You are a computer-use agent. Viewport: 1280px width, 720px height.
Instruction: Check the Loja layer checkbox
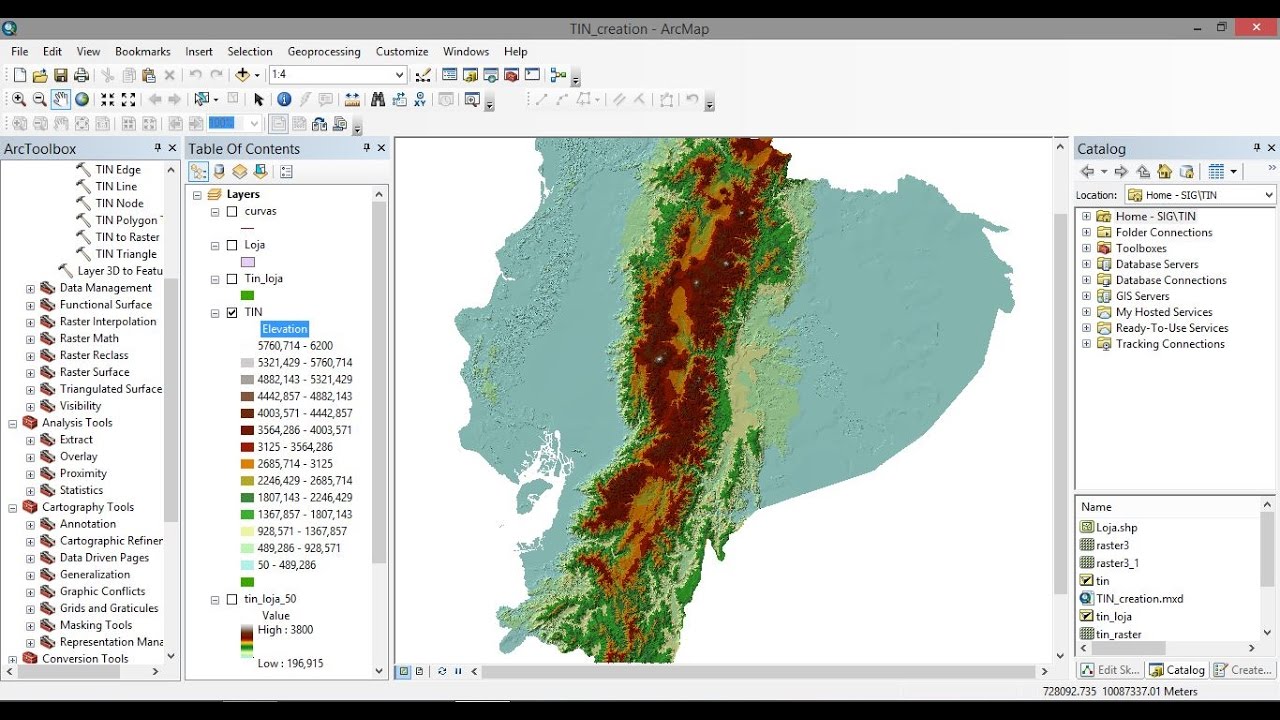231,245
